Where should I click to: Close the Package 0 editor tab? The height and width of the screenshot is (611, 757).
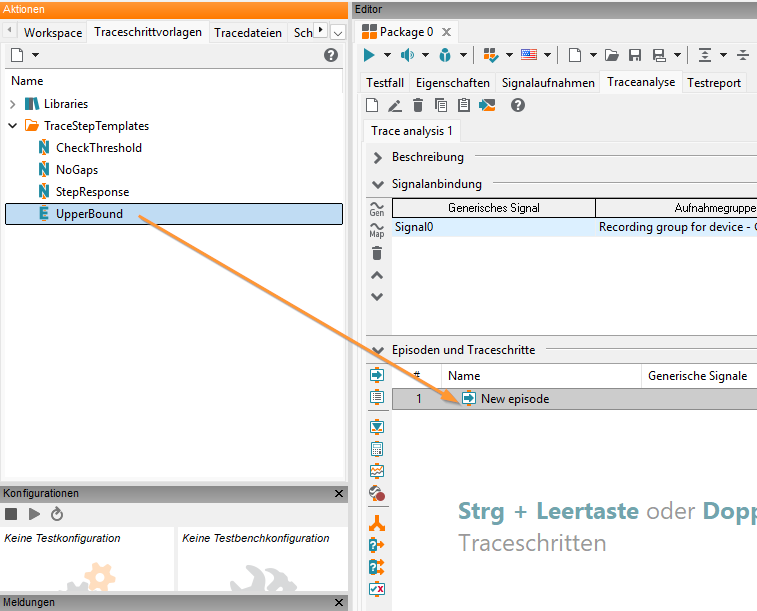click(447, 32)
